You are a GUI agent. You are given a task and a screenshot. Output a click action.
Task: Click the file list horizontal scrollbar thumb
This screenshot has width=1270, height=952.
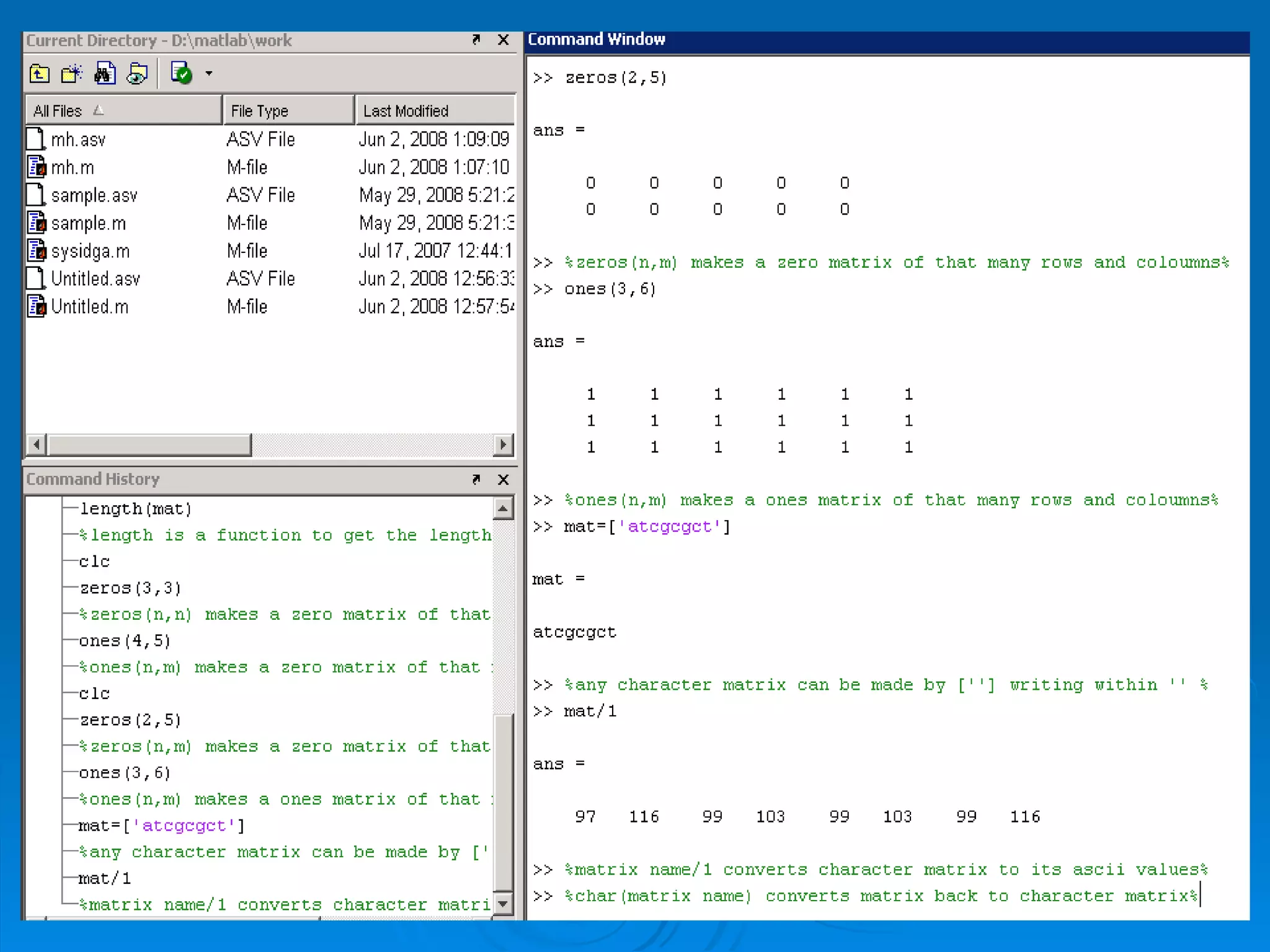pos(149,444)
